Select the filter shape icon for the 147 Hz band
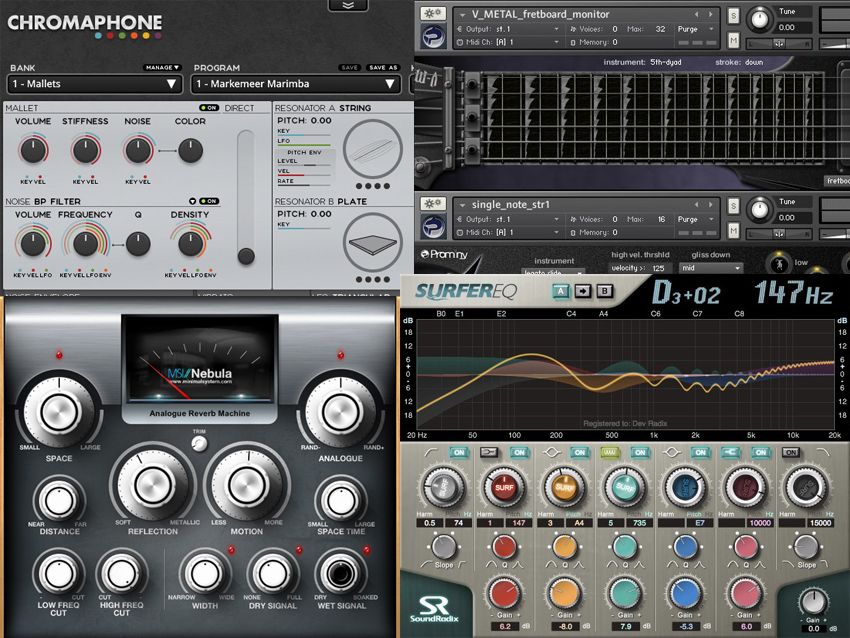The image size is (850, 638). pos(489,452)
